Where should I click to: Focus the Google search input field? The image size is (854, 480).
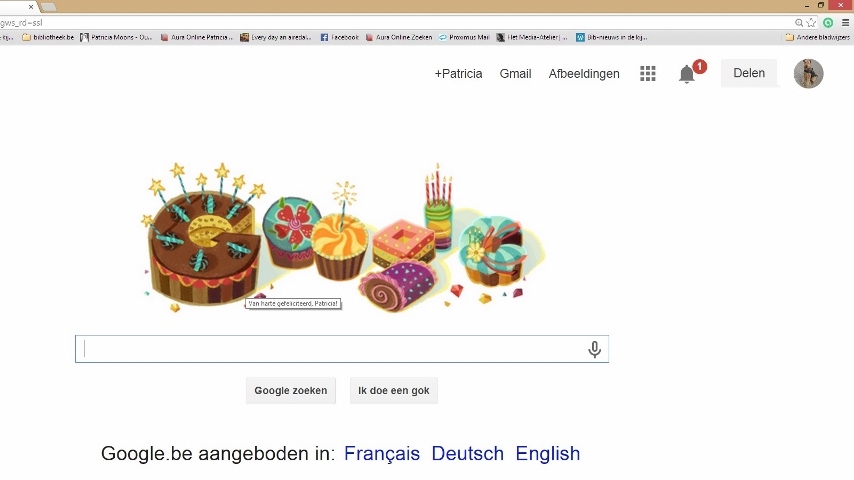coord(330,349)
